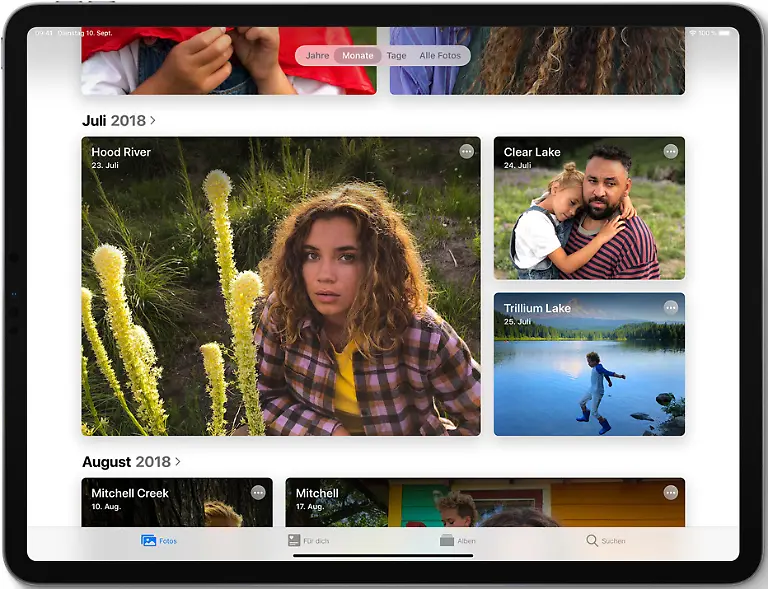Open more options on Mitchell 17. Aug. card
Viewport: 768px width, 589px height.
pyautogui.click(x=670, y=492)
